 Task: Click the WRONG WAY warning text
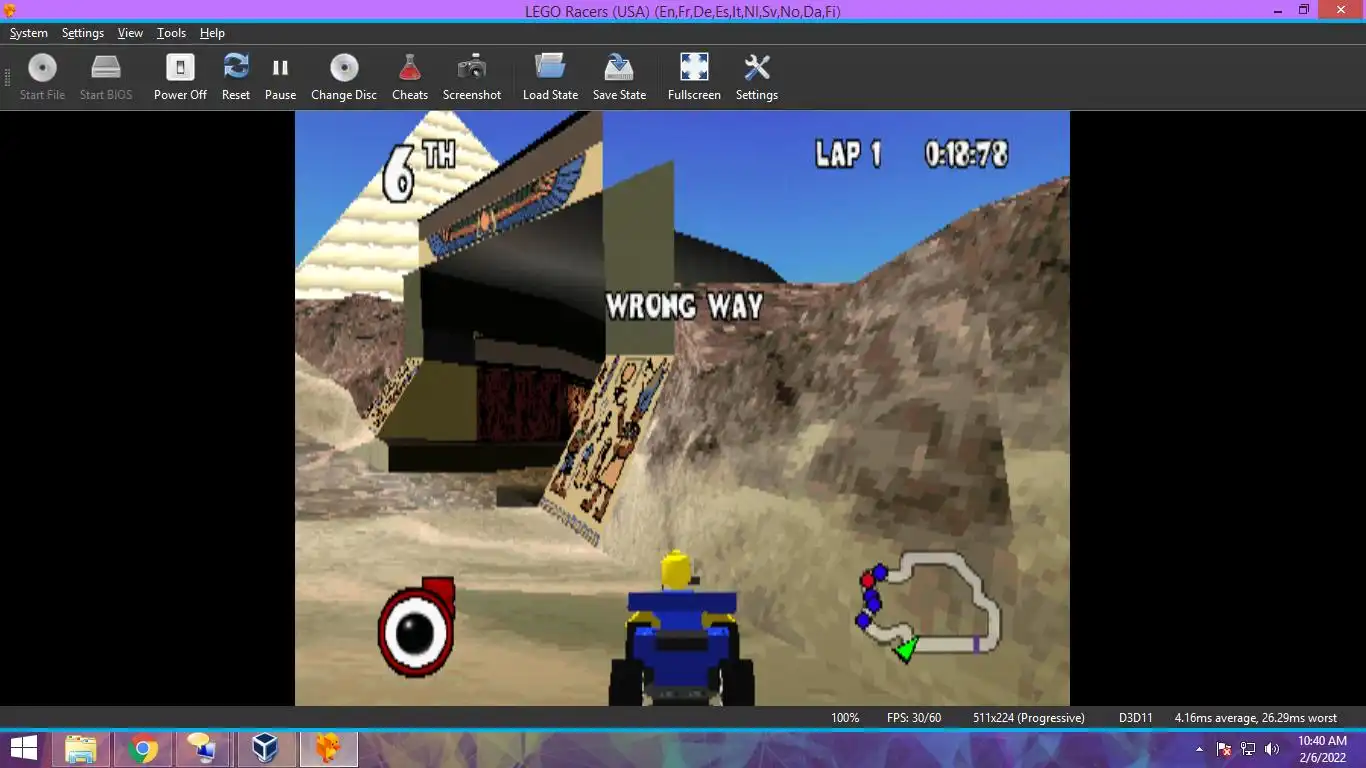[x=685, y=305]
